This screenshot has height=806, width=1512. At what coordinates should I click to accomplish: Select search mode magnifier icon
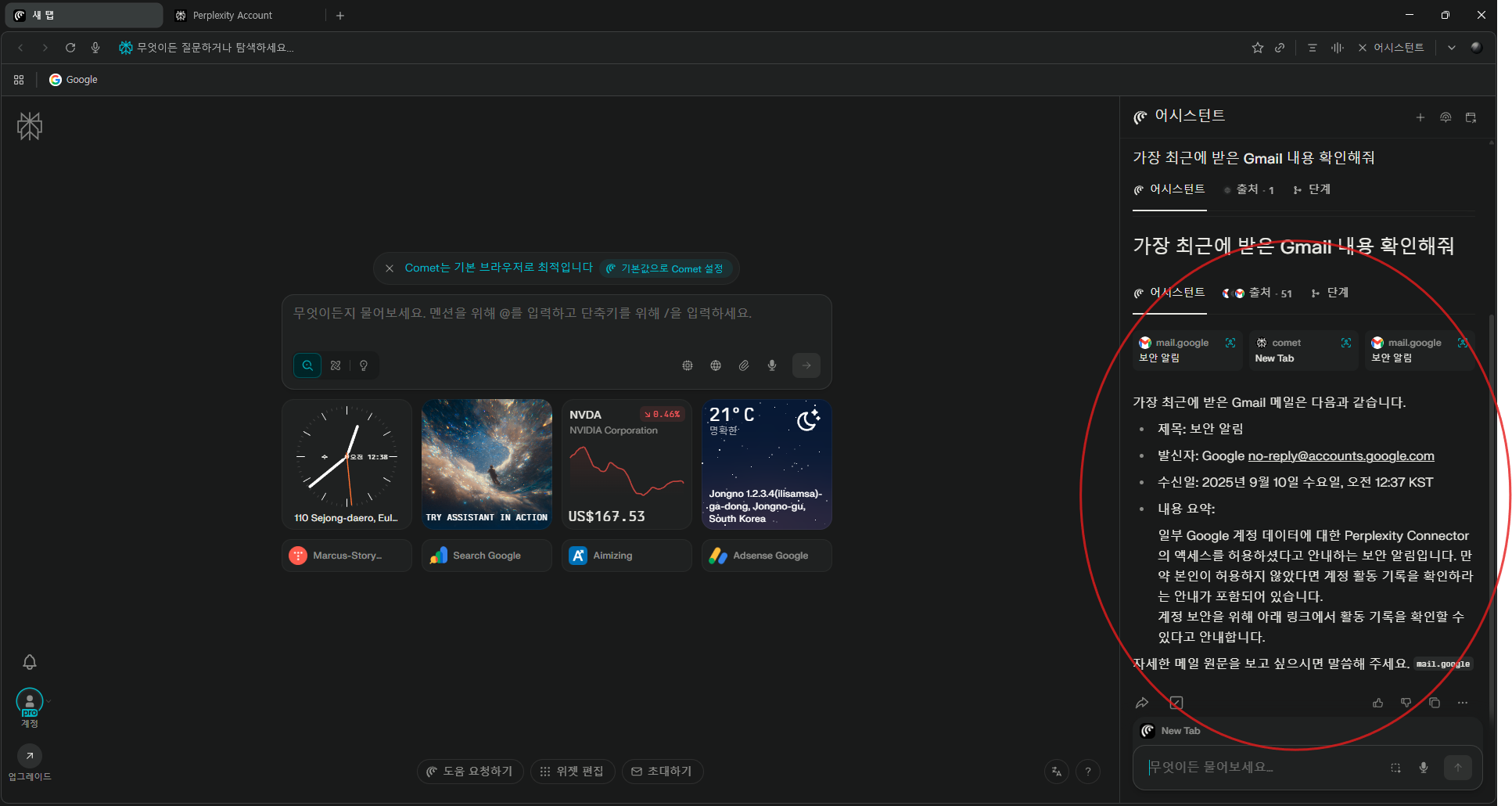pyautogui.click(x=307, y=365)
